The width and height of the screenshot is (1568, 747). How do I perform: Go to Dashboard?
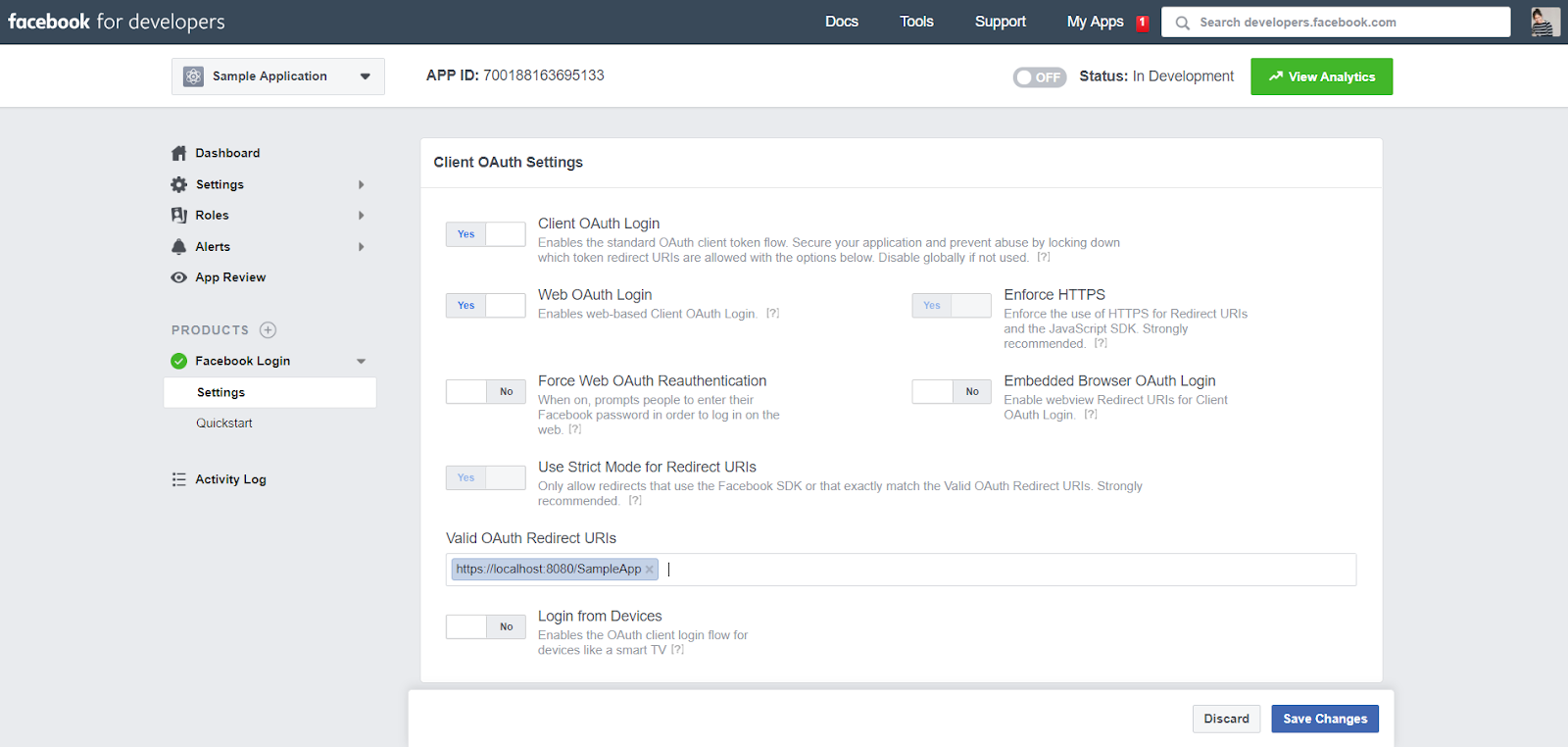click(x=227, y=153)
